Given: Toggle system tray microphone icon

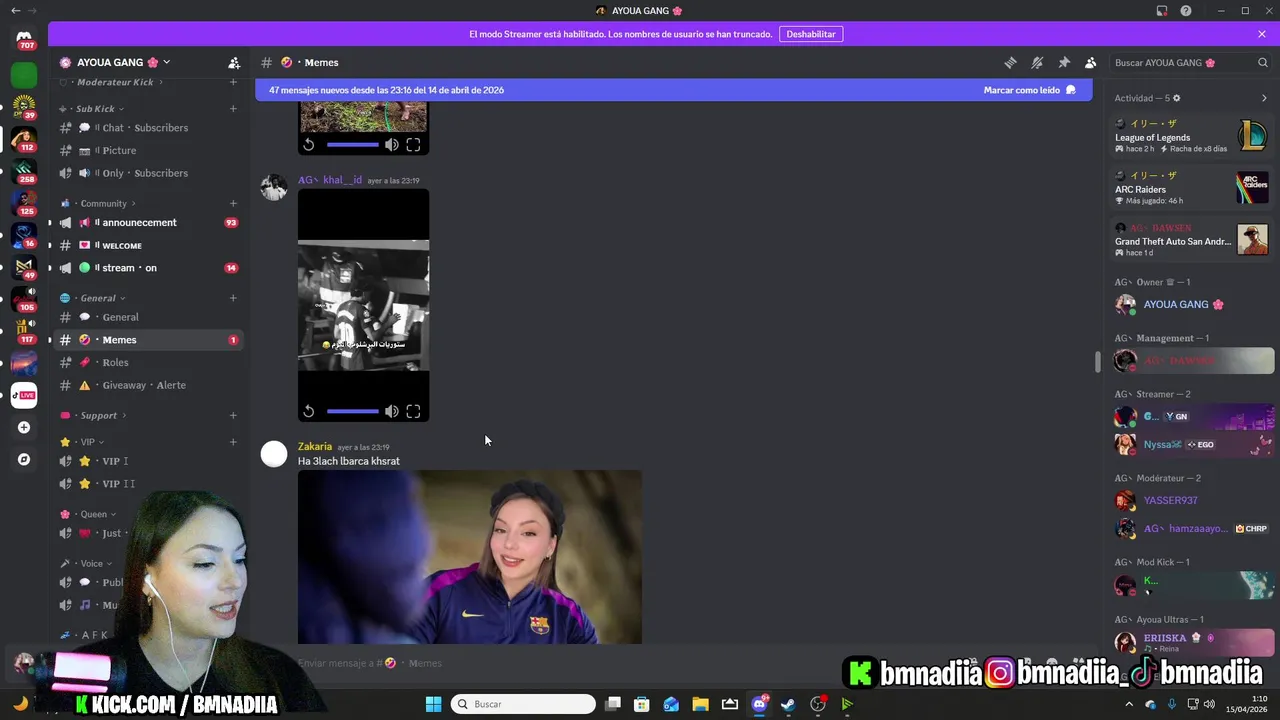Looking at the screenshot, I should tap(1172, 704).
